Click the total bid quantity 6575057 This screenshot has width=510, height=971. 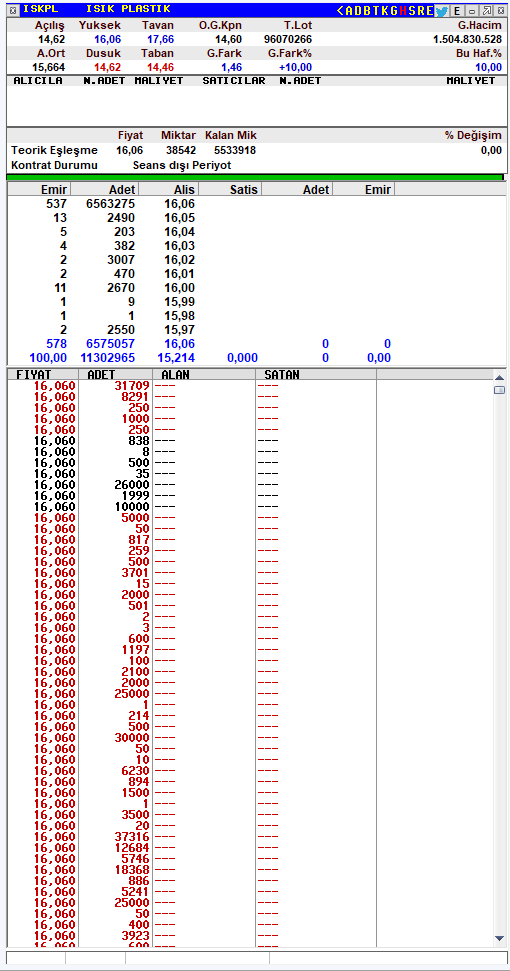pos(108,344)
